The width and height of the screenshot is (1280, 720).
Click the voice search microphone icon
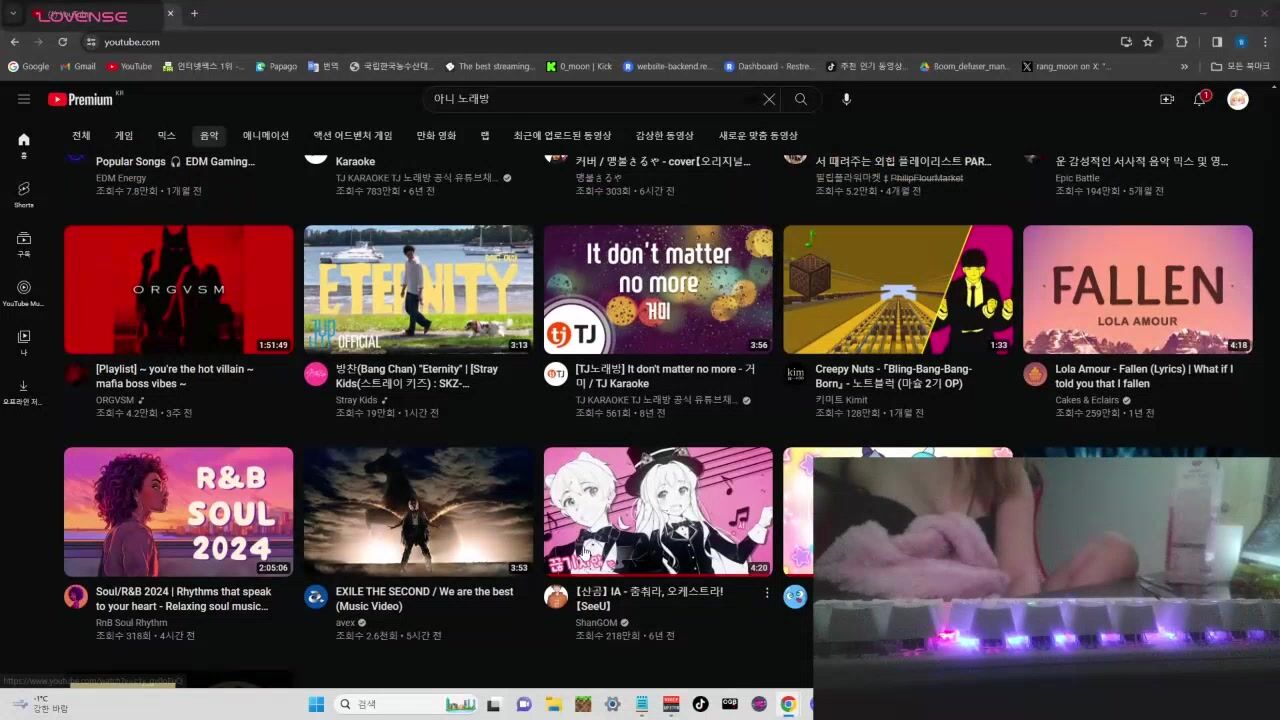click(846, 99)
